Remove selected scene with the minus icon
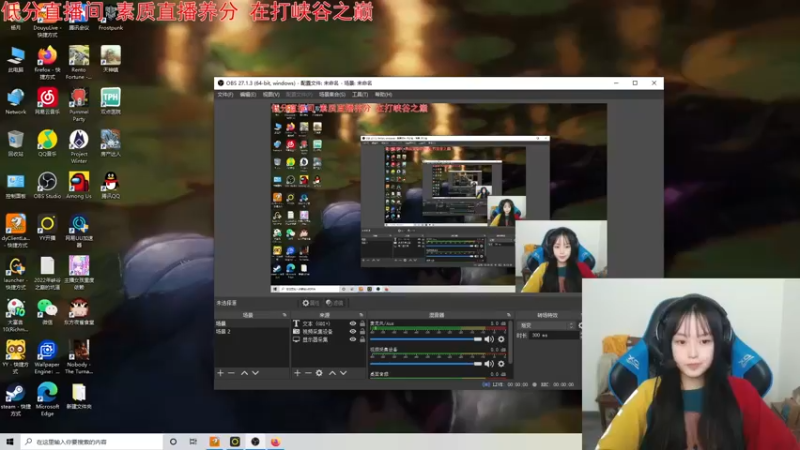Screen dimensions: 800x450 click(232, 373)
